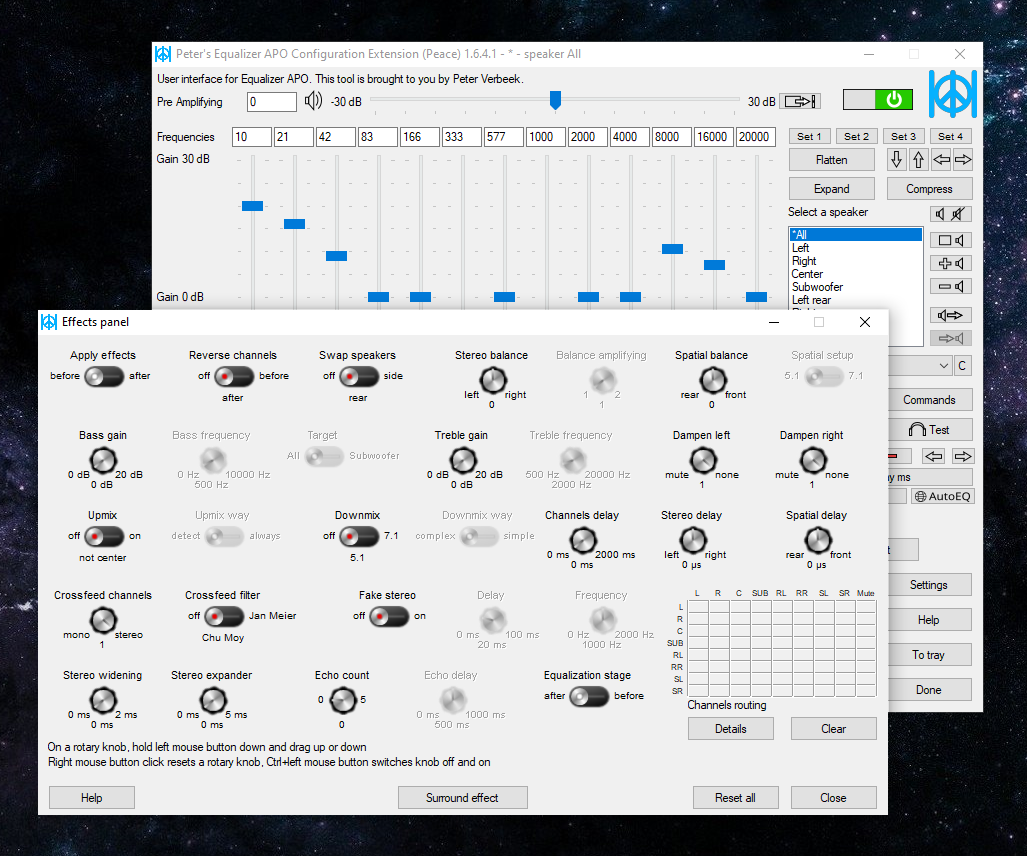This screenshot has height=856, width=1027.
Task: Open the dropdown arrow above Commands
Action: 943,365
